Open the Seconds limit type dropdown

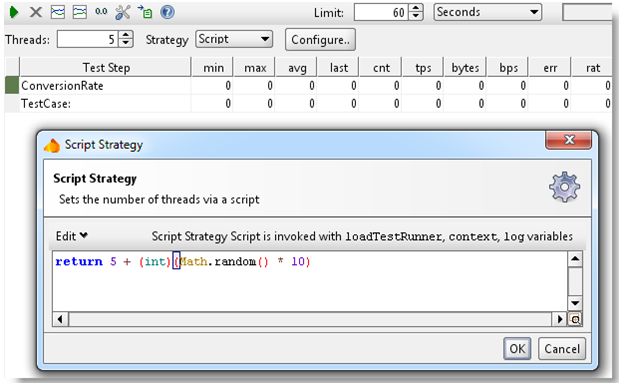(488, 12)
